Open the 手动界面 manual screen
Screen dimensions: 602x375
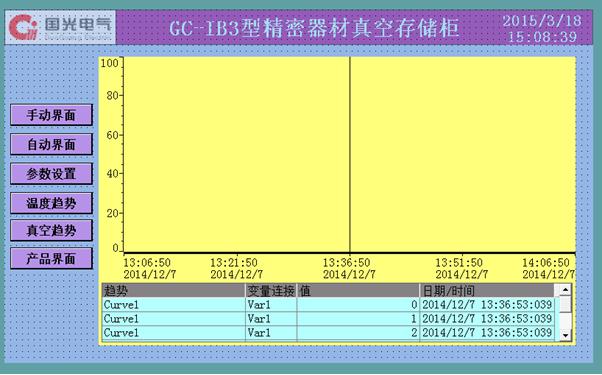[51, 115]
